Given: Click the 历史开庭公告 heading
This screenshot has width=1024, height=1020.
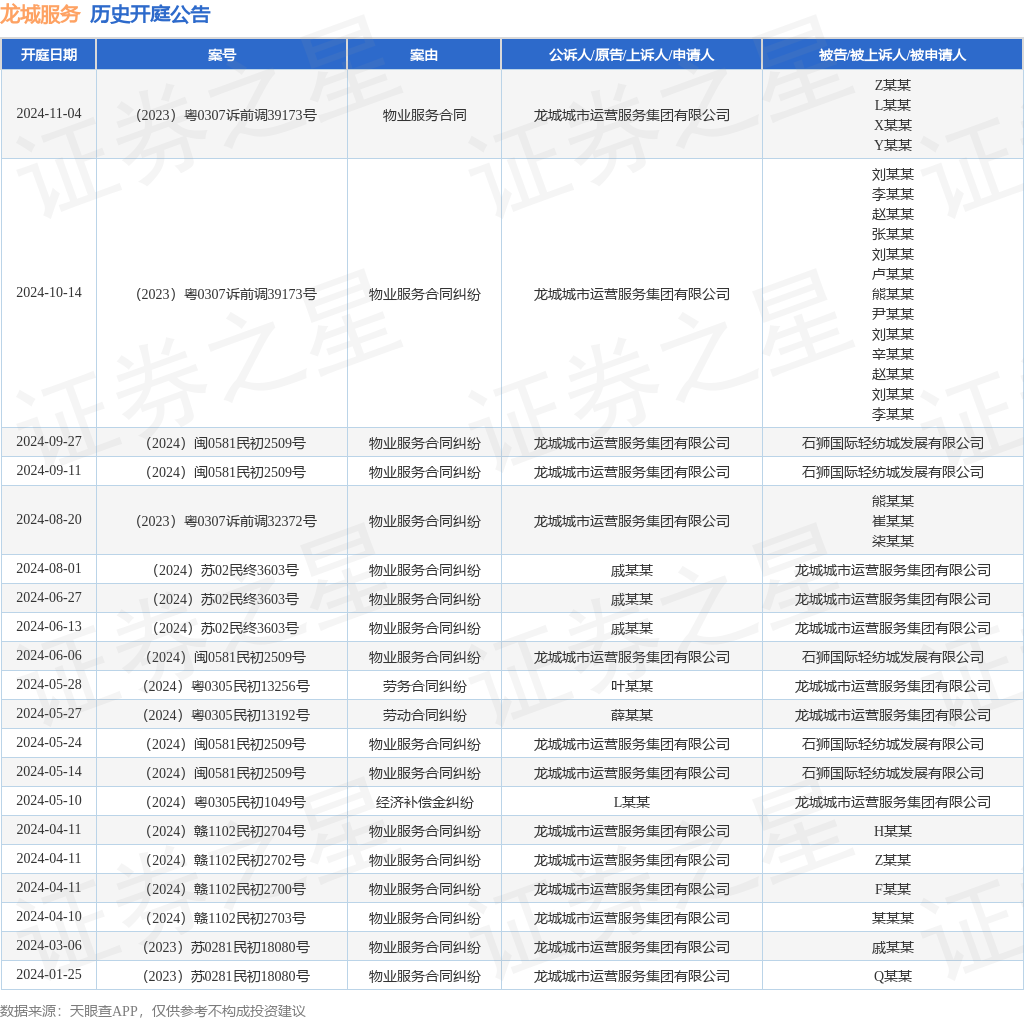Looking at the screenshot, I should [150, 14].
